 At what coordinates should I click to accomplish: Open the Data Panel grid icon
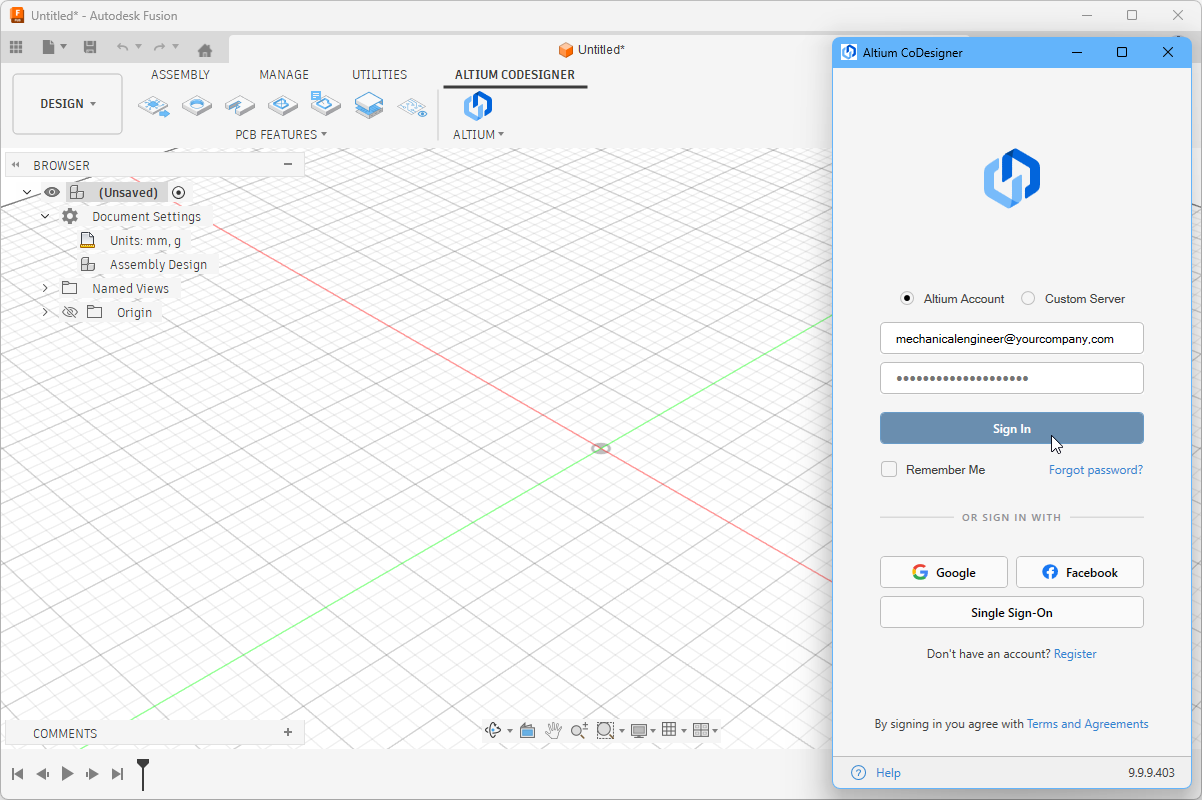point(16,48)
